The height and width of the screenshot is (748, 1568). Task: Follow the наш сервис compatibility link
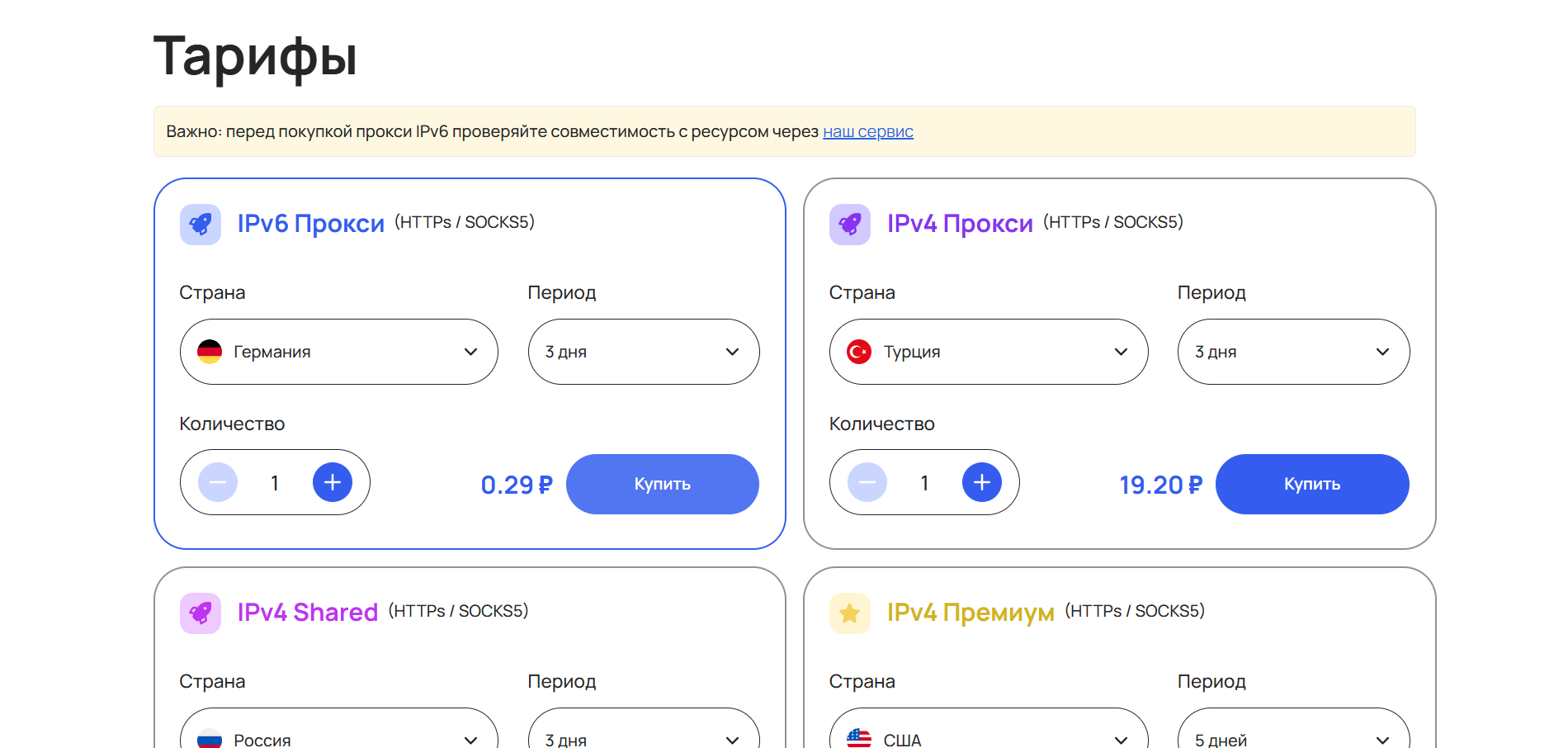pos(867,131)
